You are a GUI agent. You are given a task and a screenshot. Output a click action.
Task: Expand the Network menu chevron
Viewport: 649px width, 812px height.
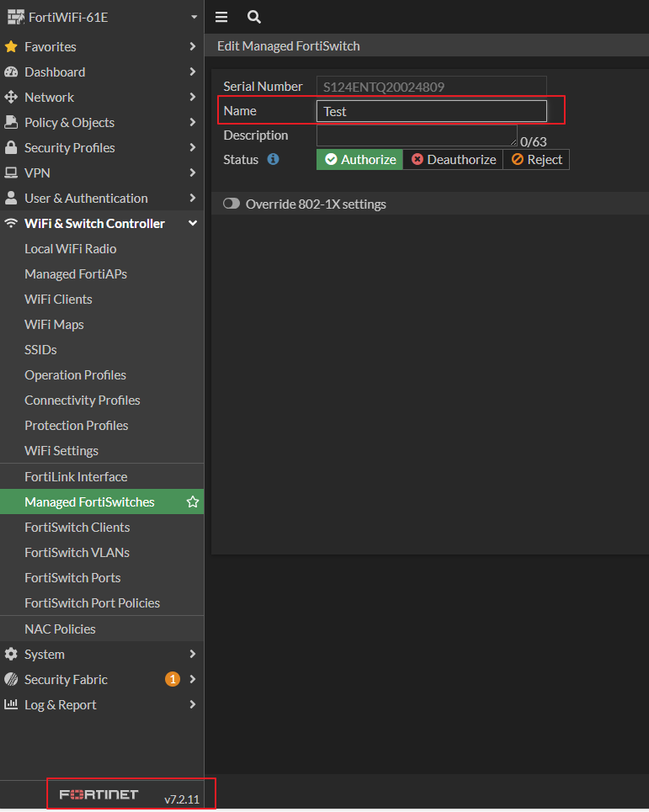coord(193,97)
